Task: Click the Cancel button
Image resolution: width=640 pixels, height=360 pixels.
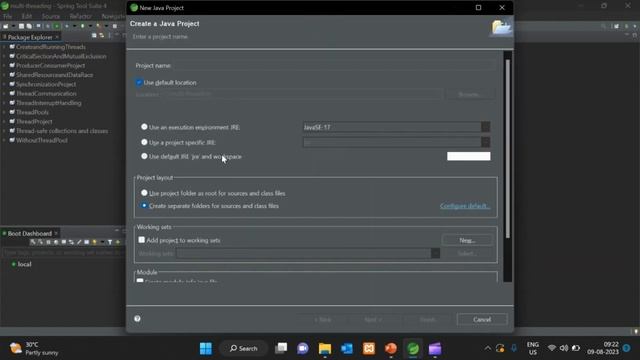Action: click(482, 319)
